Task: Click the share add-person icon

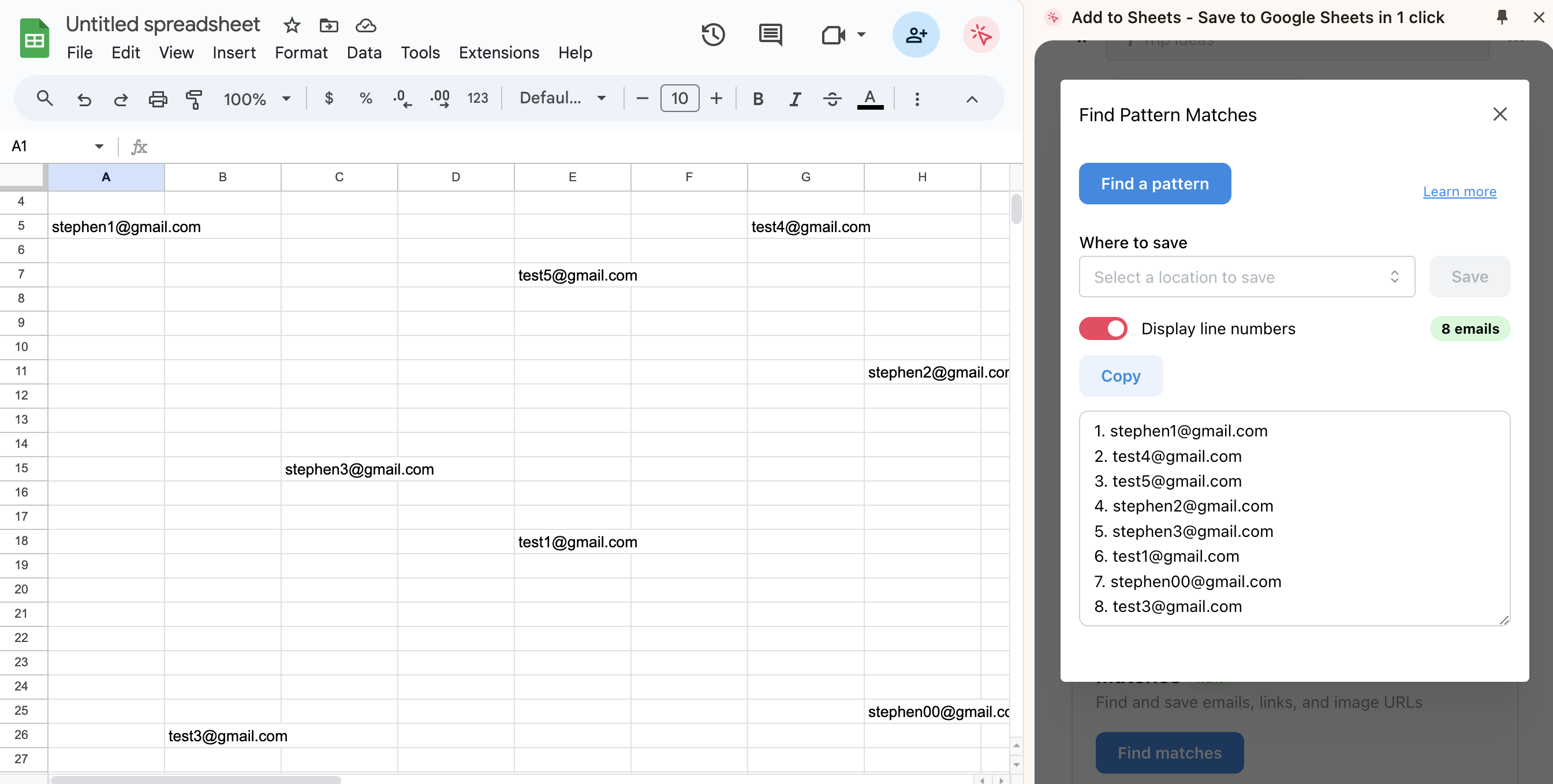Action: tap(915, 35)
